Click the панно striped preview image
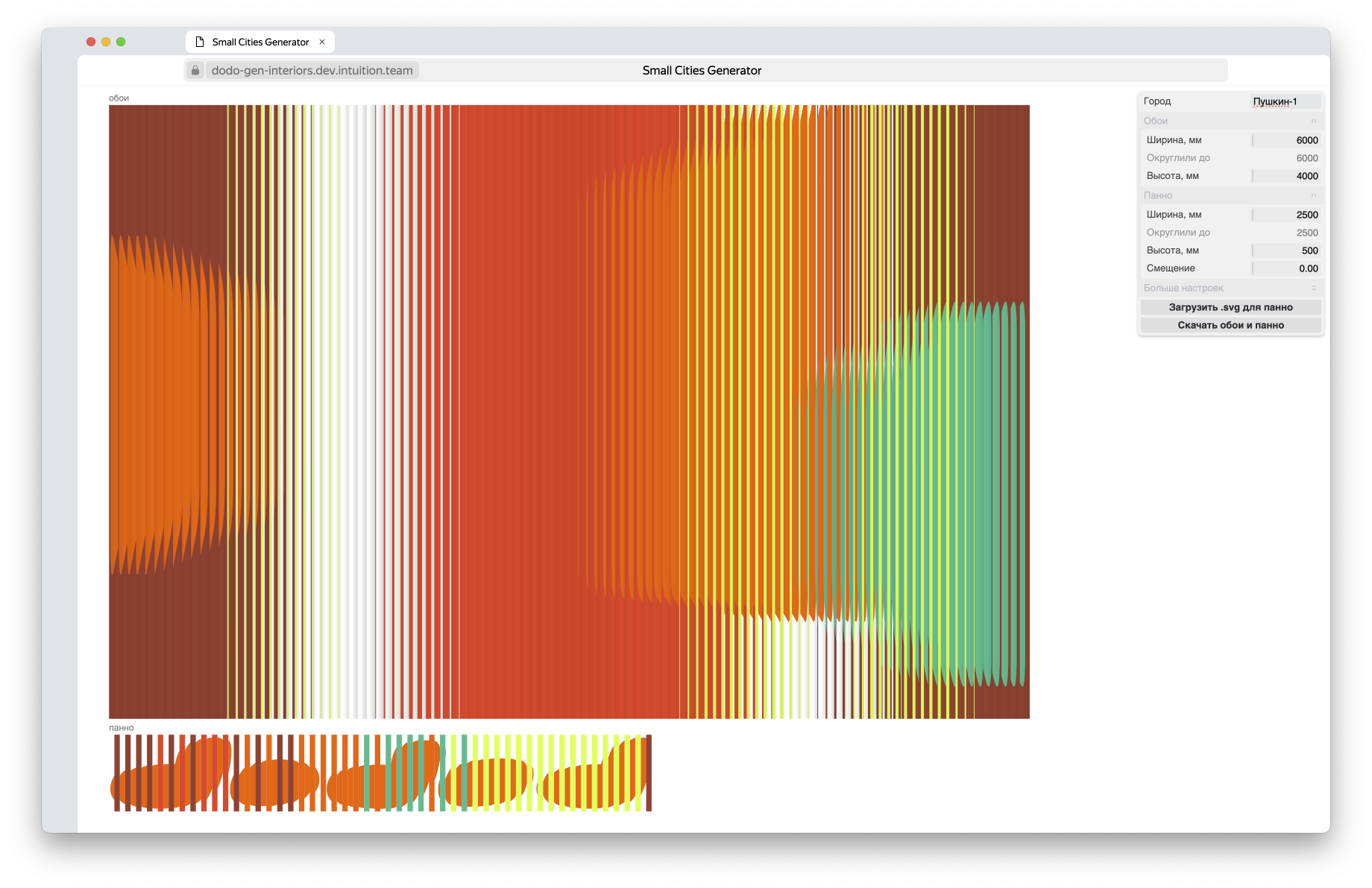The image size is (1372, 888). pos(381,773)
